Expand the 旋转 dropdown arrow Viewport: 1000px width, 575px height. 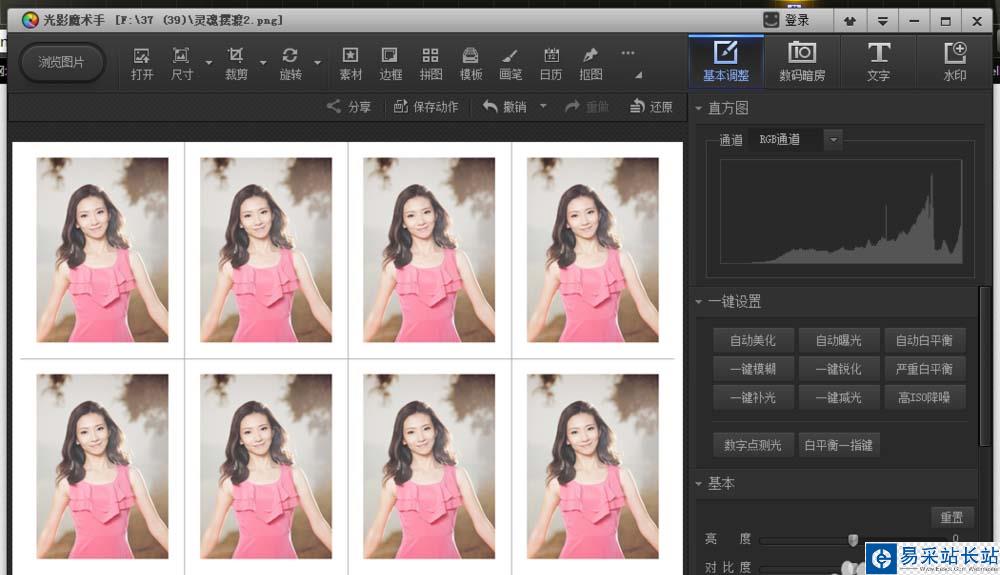(318, 63)
